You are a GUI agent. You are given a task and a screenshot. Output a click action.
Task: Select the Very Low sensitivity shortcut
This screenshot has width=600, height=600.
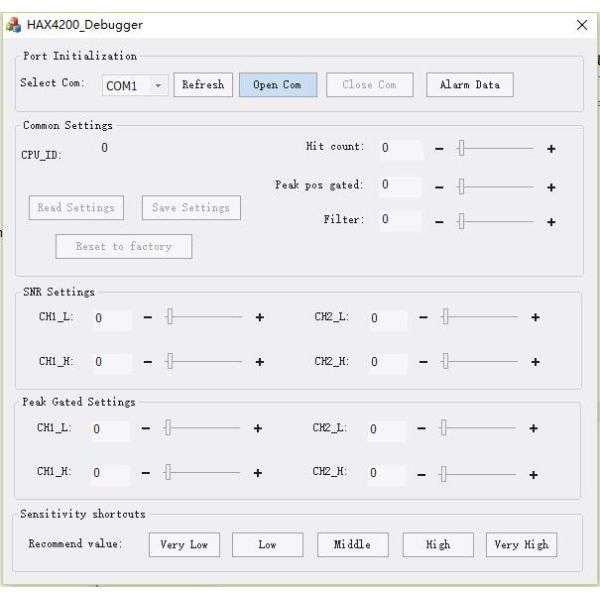pyautogui.click(x=184, y=545)
